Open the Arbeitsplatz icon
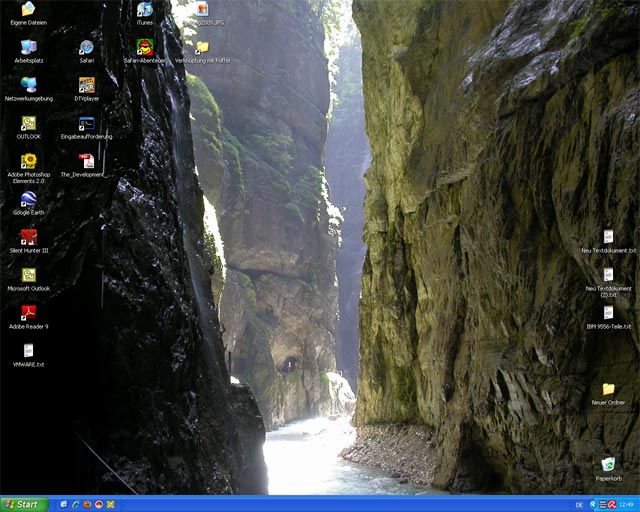 click(28, 47)
